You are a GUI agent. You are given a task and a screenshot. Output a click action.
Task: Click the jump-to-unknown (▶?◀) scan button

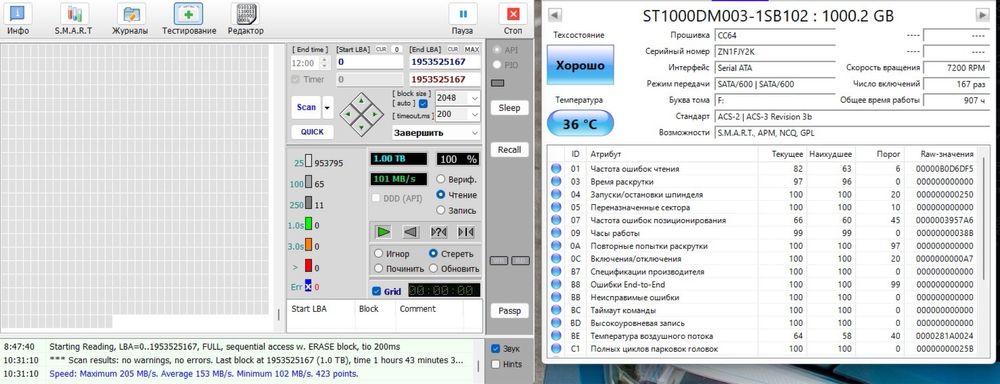(x=439, y=232)
